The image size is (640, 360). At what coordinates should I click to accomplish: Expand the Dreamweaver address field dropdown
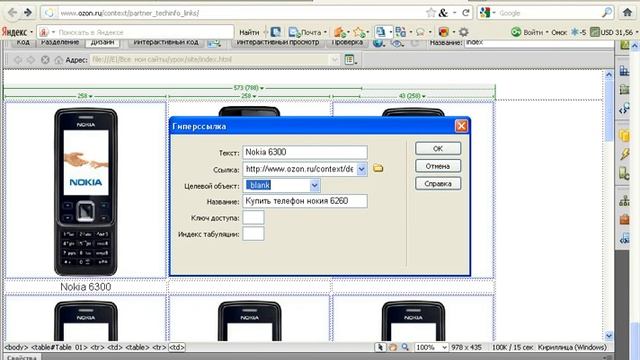pos(334,60)
